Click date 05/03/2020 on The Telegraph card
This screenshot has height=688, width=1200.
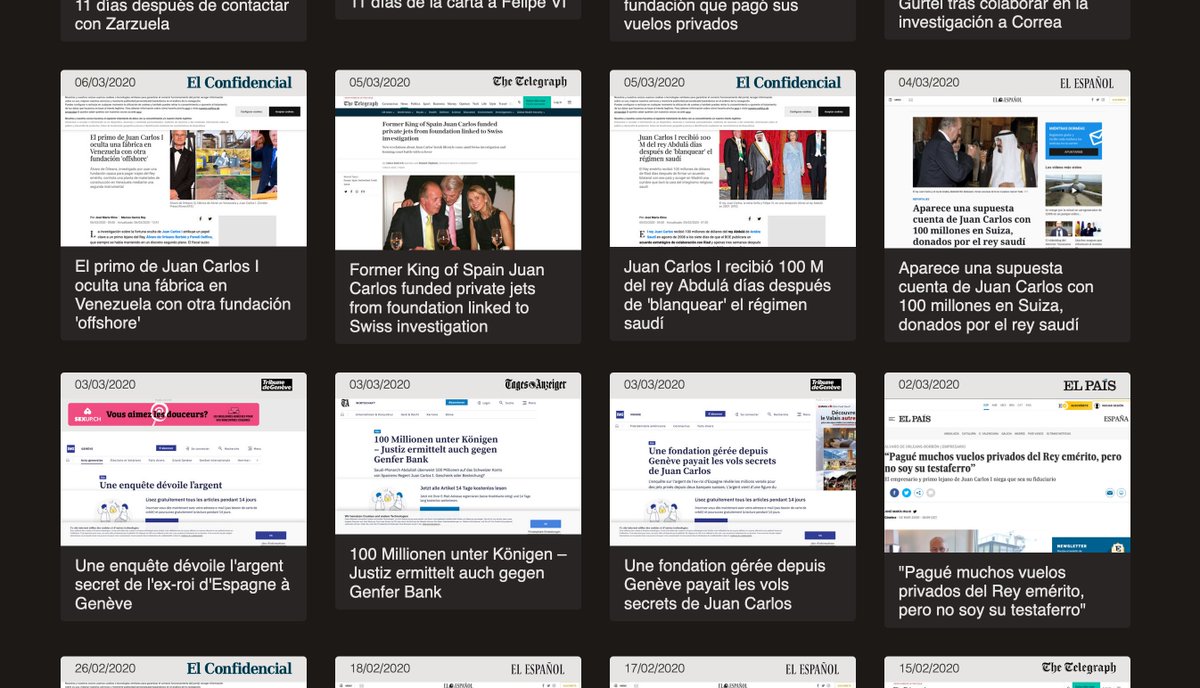[x=380, y=82]
